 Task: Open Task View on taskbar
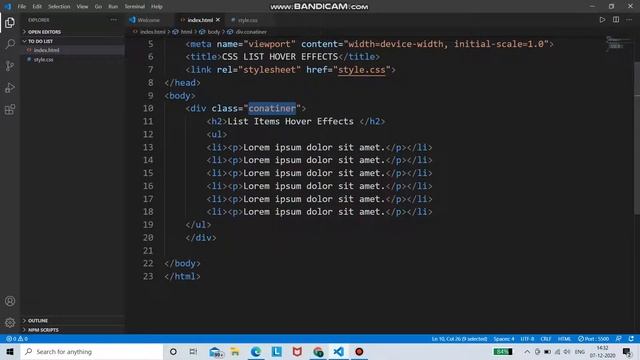[x=193, y=351]
